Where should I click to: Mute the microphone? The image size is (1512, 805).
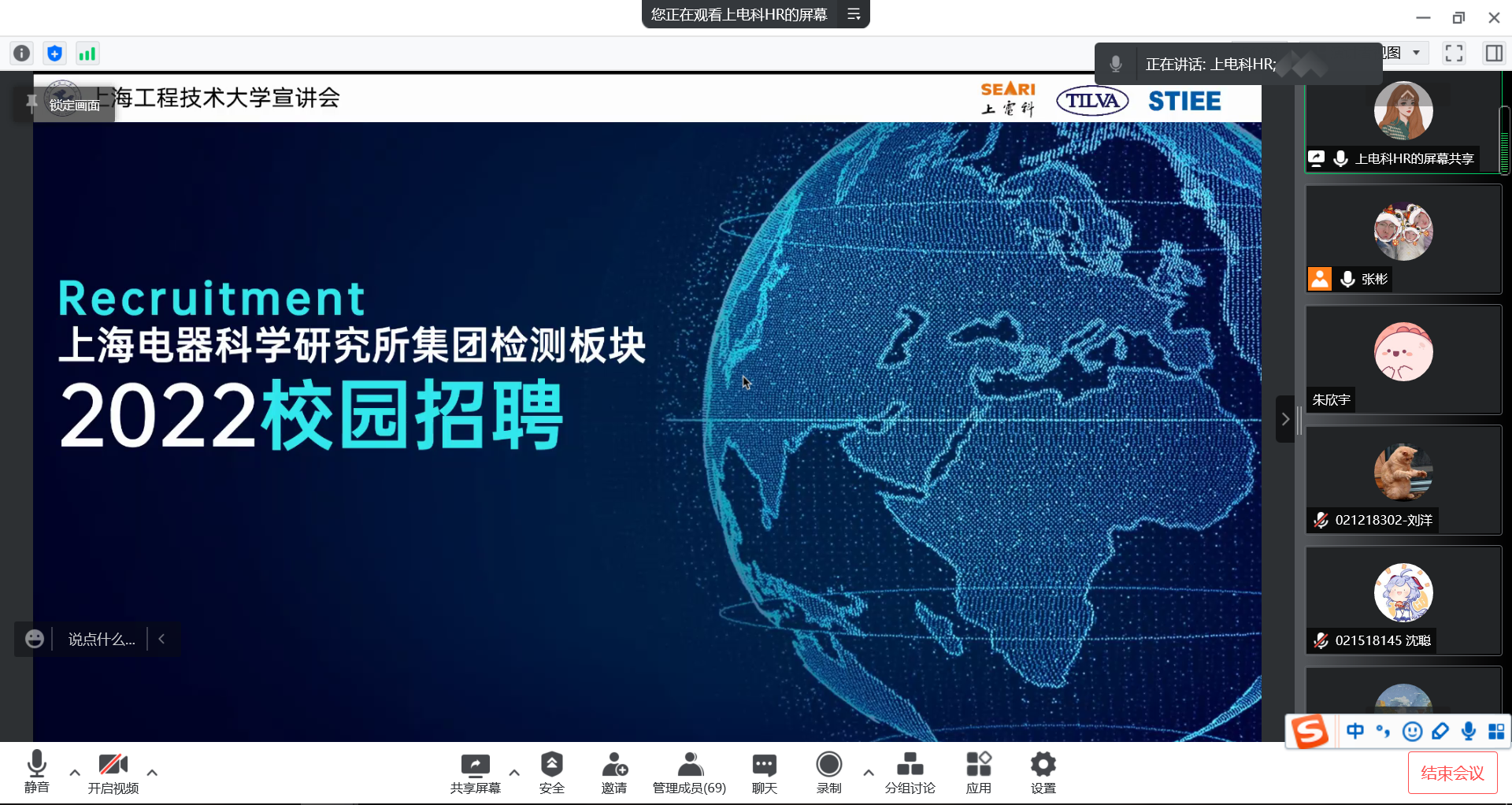point(36,772)
